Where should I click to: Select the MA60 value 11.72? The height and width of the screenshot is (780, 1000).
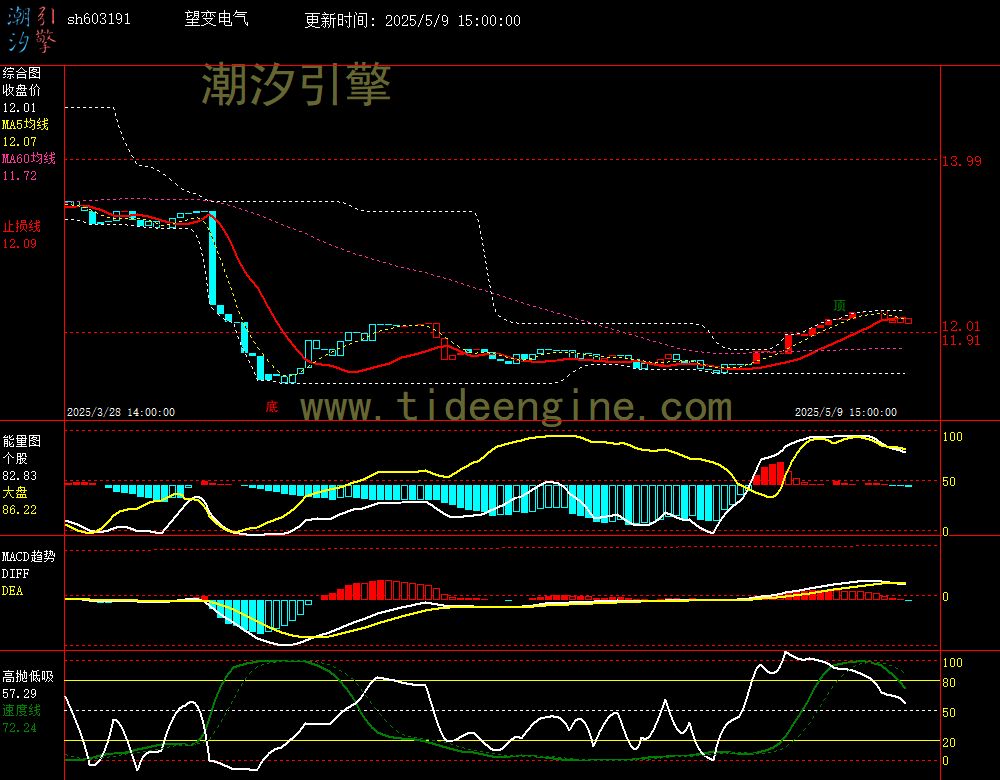click(x=19, y=175)
